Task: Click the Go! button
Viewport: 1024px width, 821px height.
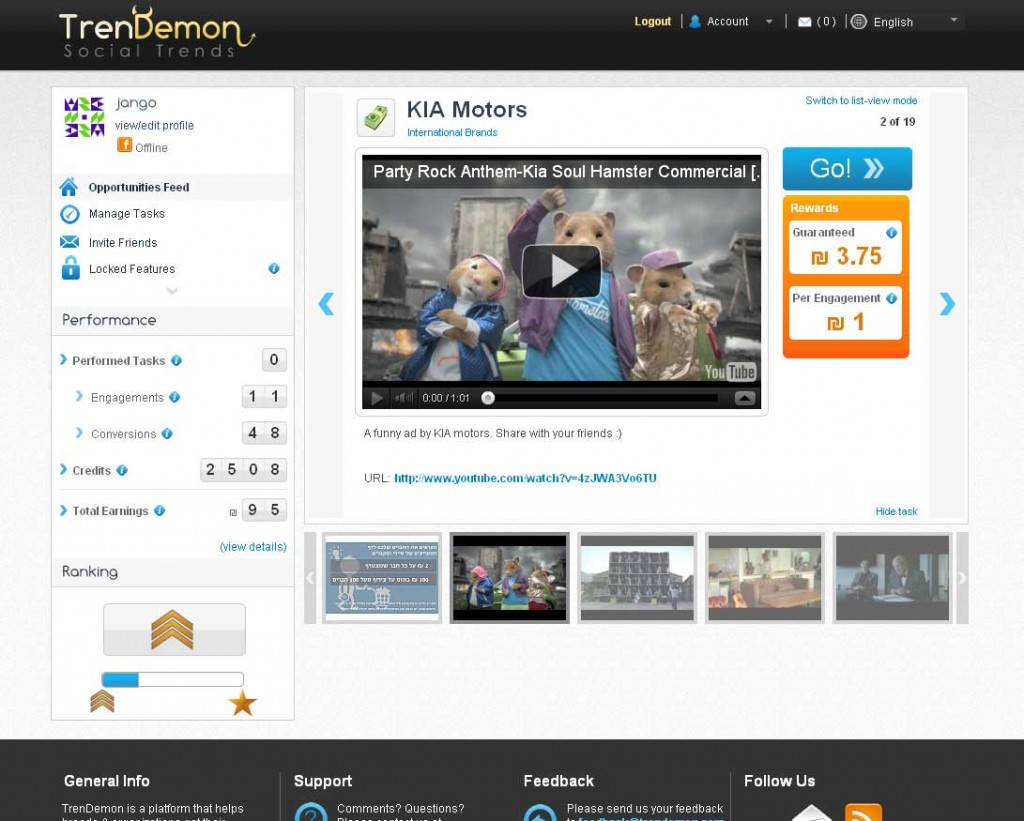Action: (x=847, y=169)
